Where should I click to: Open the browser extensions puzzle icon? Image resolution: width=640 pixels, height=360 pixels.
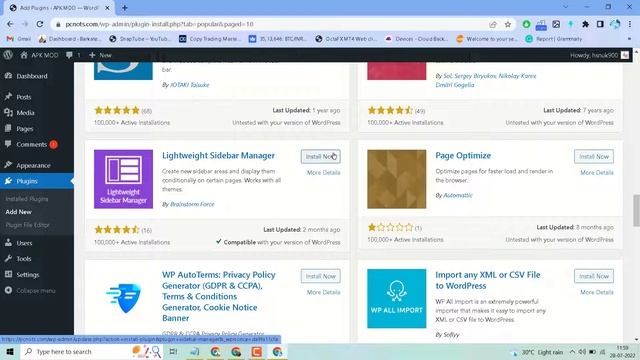(585, 24)
